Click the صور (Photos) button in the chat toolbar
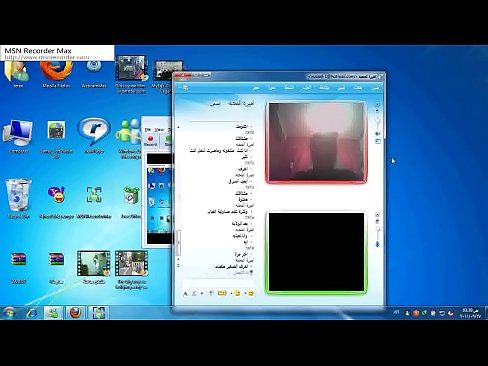Image resolution: width=488 pixels, height=366 pixels. 375,88
